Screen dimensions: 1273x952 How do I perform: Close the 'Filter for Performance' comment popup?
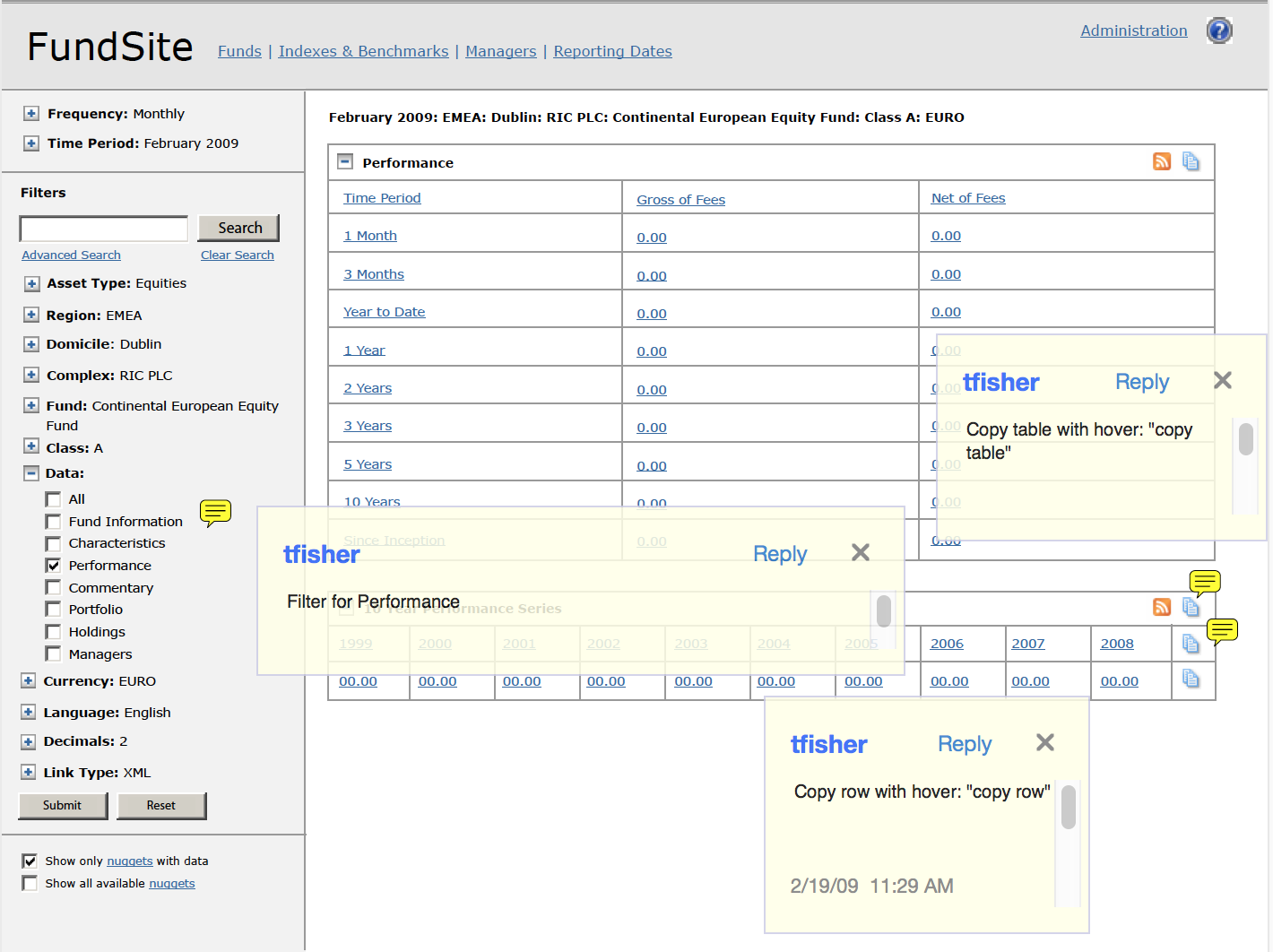tap(861, 552)
